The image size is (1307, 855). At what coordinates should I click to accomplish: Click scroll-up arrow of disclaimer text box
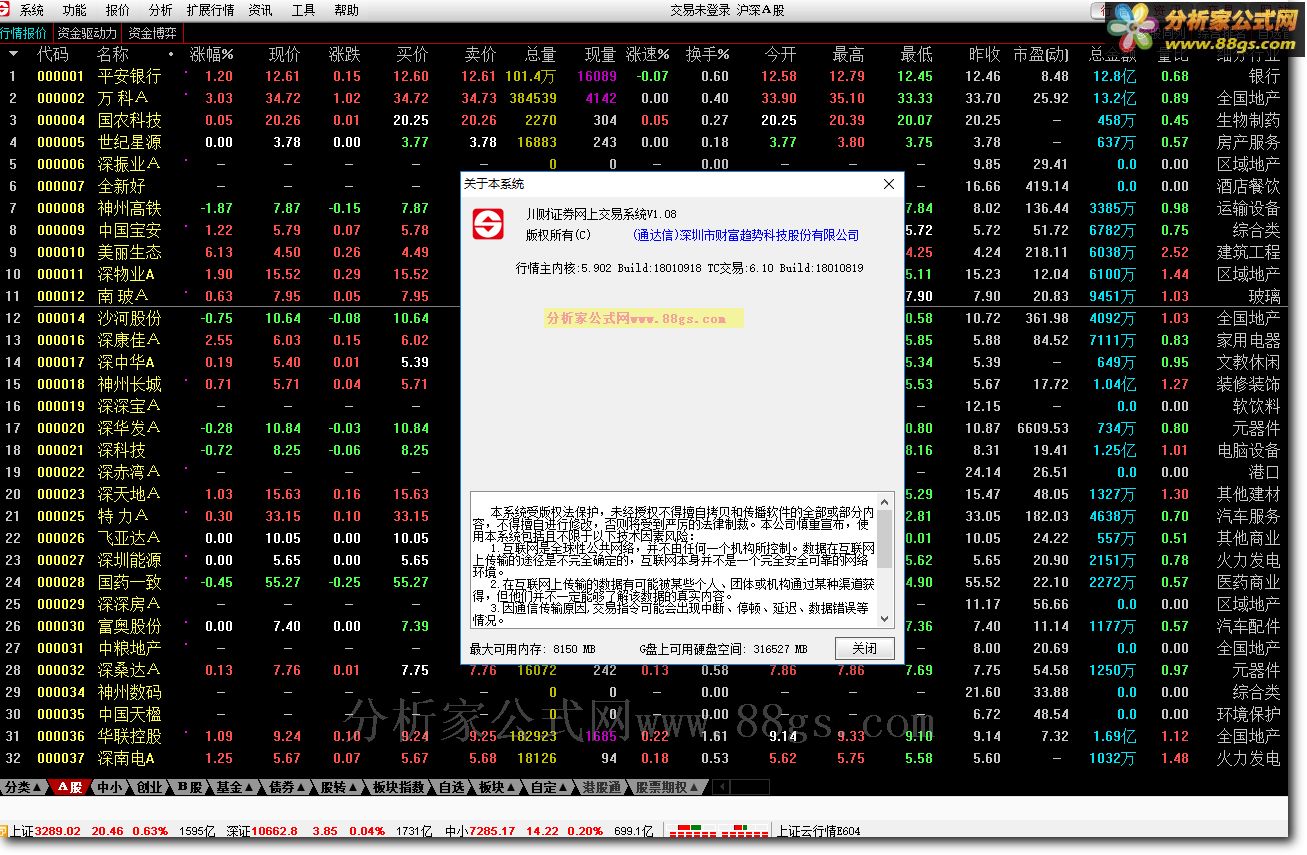coord(885,502)
